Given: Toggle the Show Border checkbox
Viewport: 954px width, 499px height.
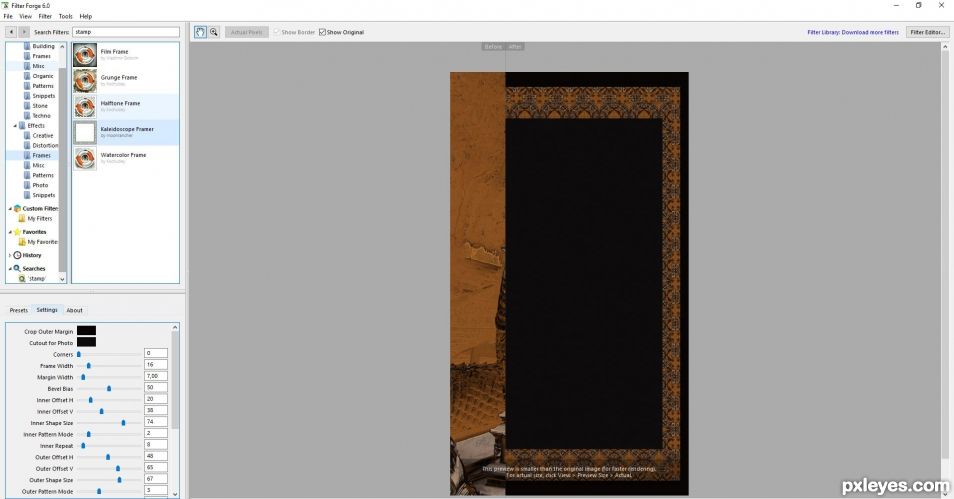Looking at the screenshot, I should tap(277, 32).
